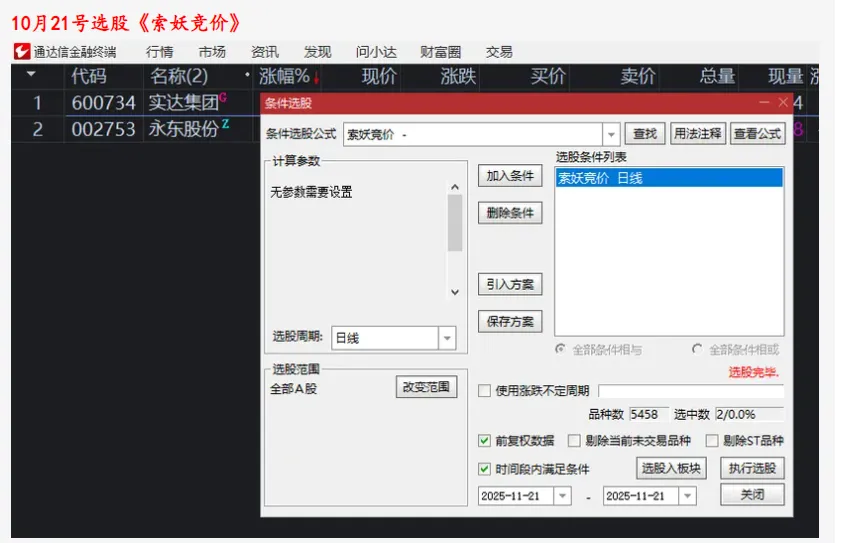842x543 pixels.
Task: Open the 选股周期 日线 dropdown
Action: pos(447,338)
